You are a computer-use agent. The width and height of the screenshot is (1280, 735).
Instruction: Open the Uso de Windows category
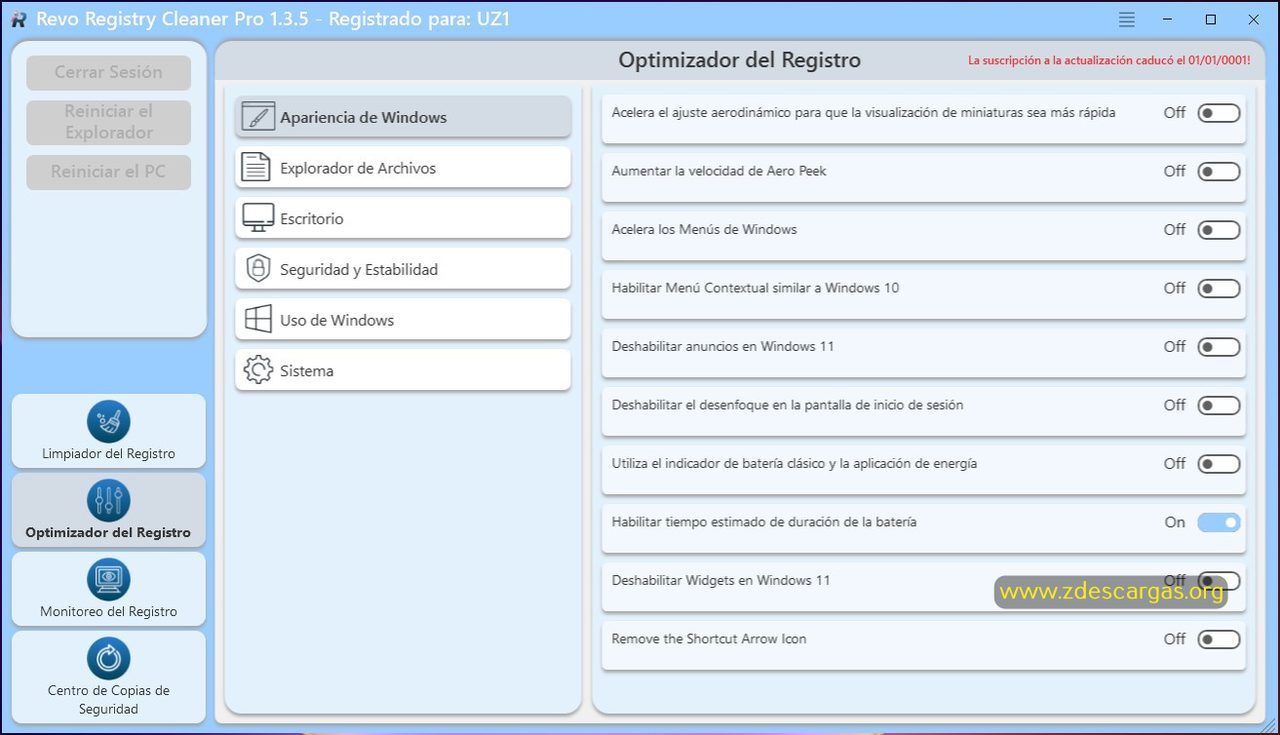coord(403,320)
